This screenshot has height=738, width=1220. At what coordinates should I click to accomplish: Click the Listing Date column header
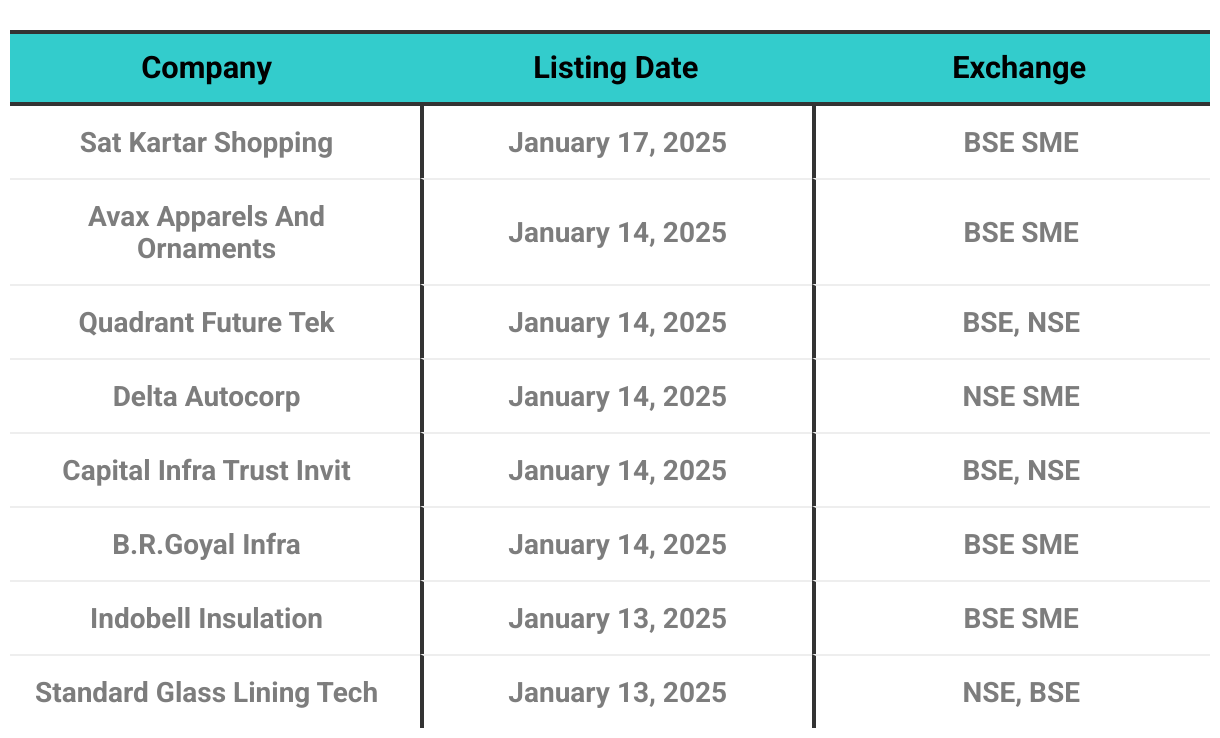[616, 68]
